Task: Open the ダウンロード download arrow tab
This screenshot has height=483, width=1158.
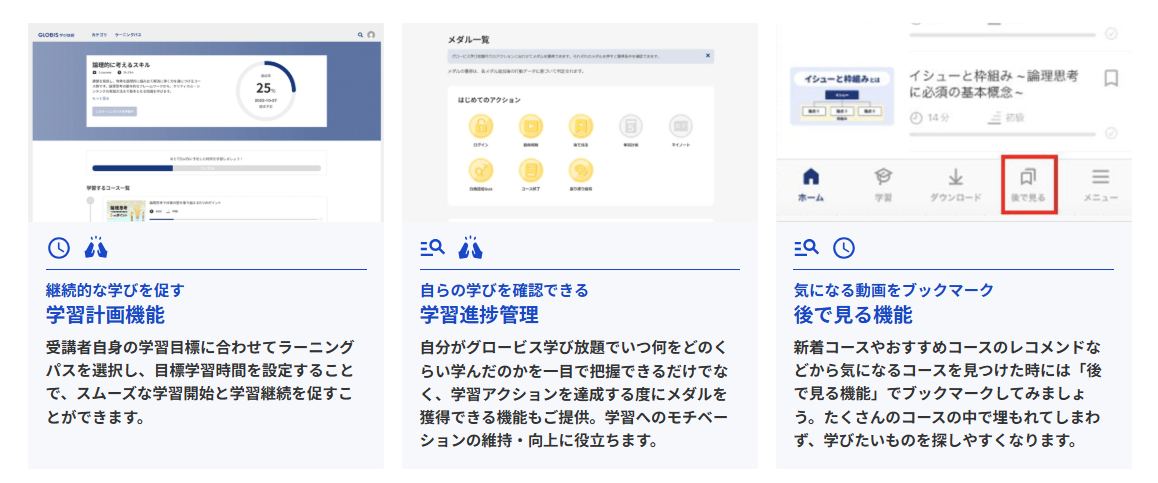Action: pyautogui.click(x=955, y=185)
